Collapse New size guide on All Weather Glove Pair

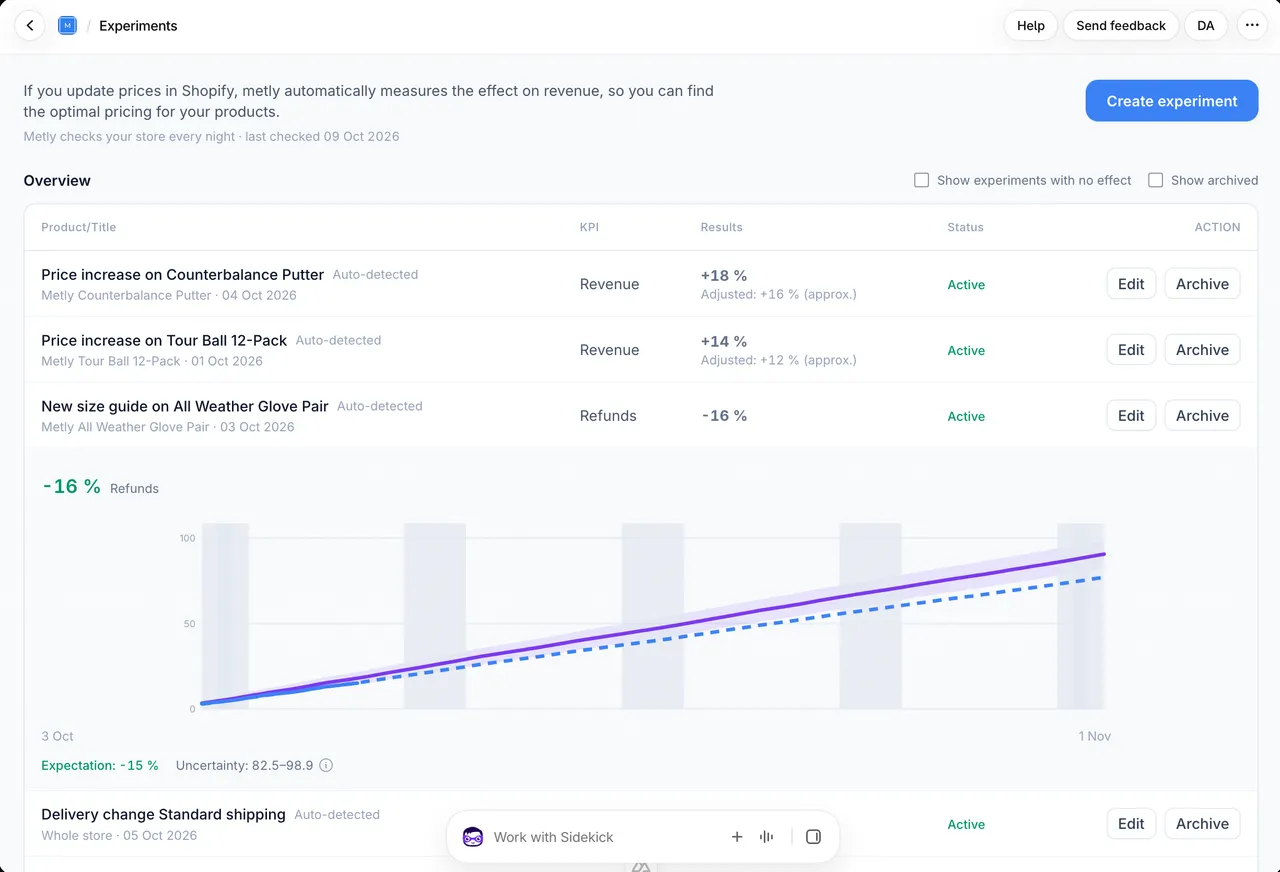(641, 416)
